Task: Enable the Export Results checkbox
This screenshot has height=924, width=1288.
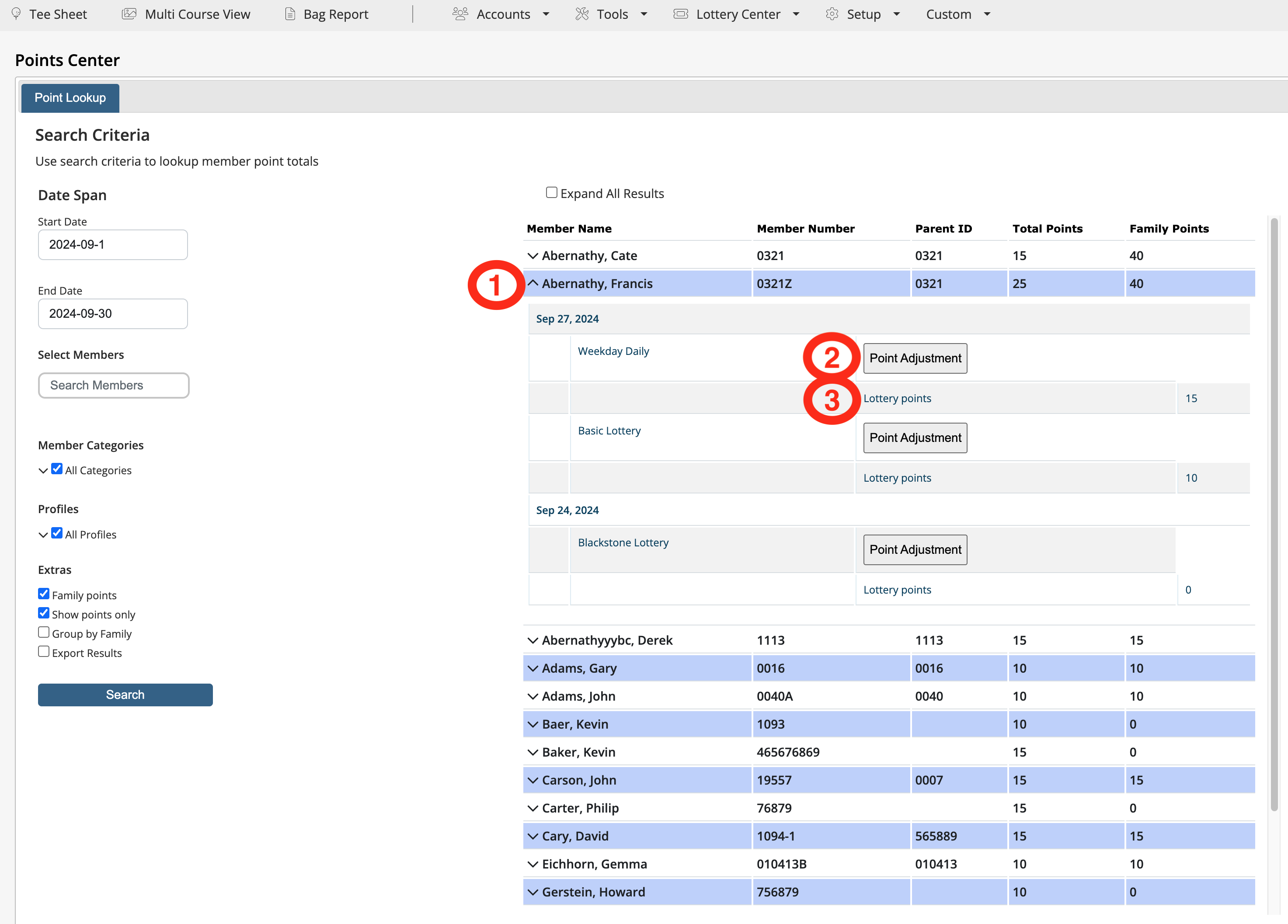Action: (44, 651)
